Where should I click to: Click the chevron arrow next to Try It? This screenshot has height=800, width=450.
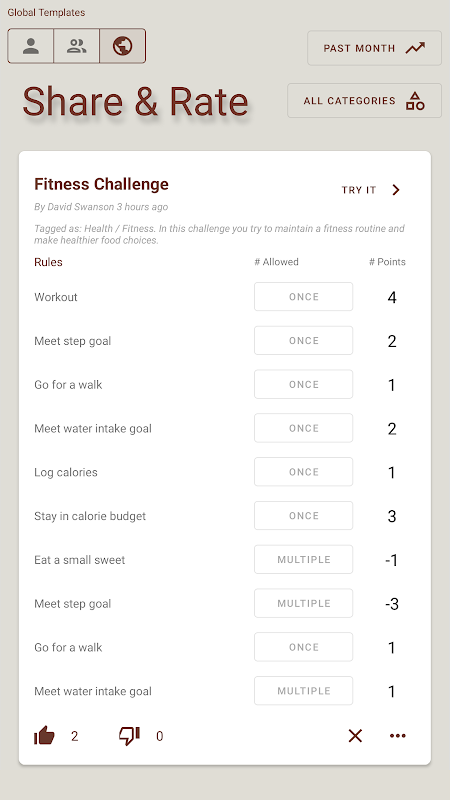pyautogui.click(x=396, y=190)
